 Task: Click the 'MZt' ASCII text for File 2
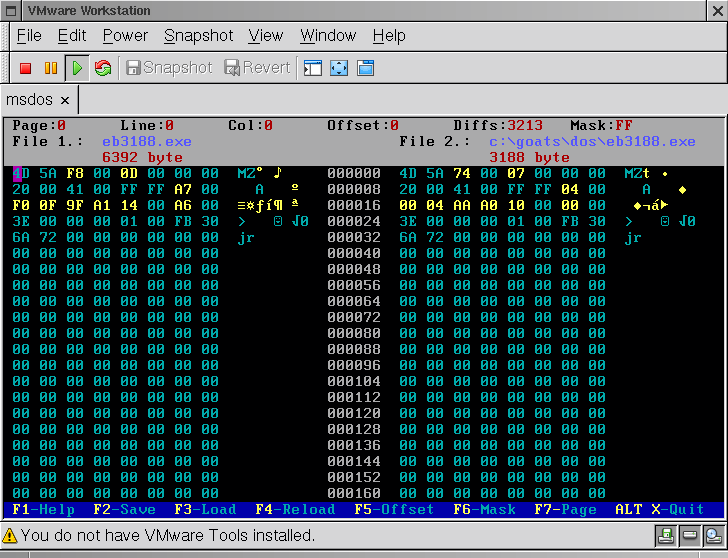(637, 174)
